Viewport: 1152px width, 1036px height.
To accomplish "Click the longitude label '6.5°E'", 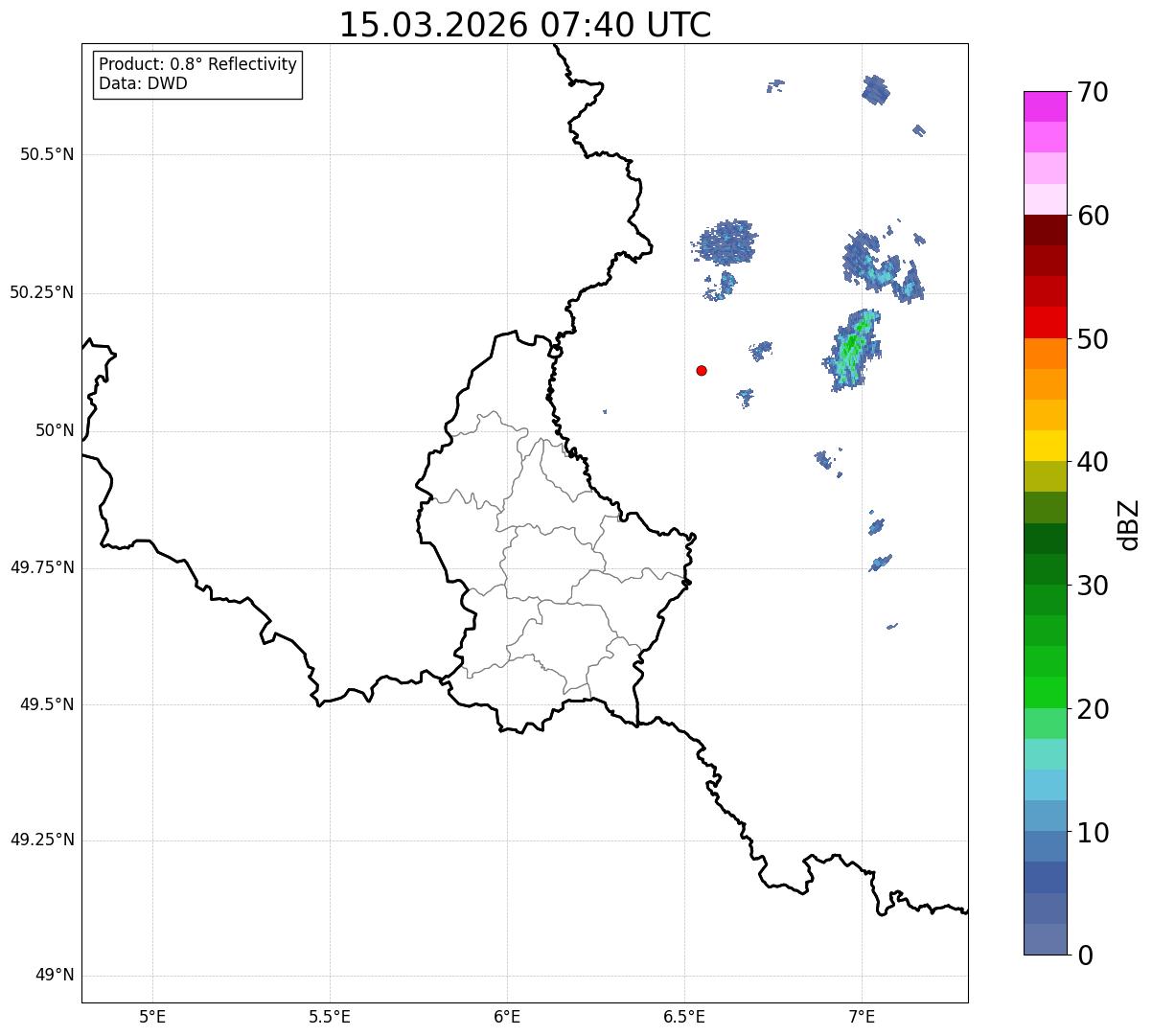I will click(684, 1016).
